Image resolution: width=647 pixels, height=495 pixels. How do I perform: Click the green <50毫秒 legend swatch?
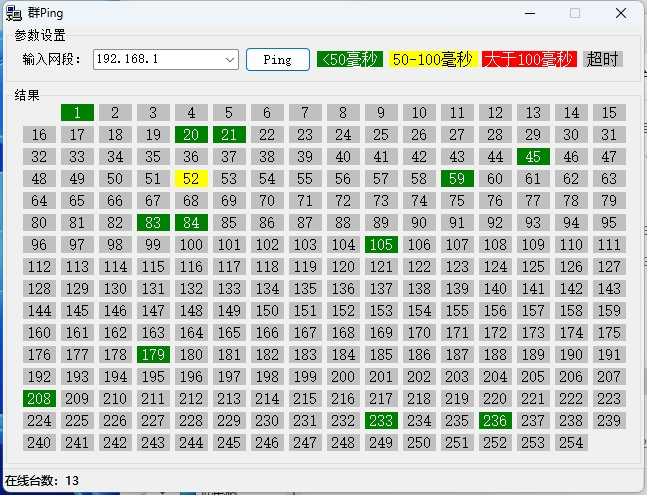click(350, 59)
